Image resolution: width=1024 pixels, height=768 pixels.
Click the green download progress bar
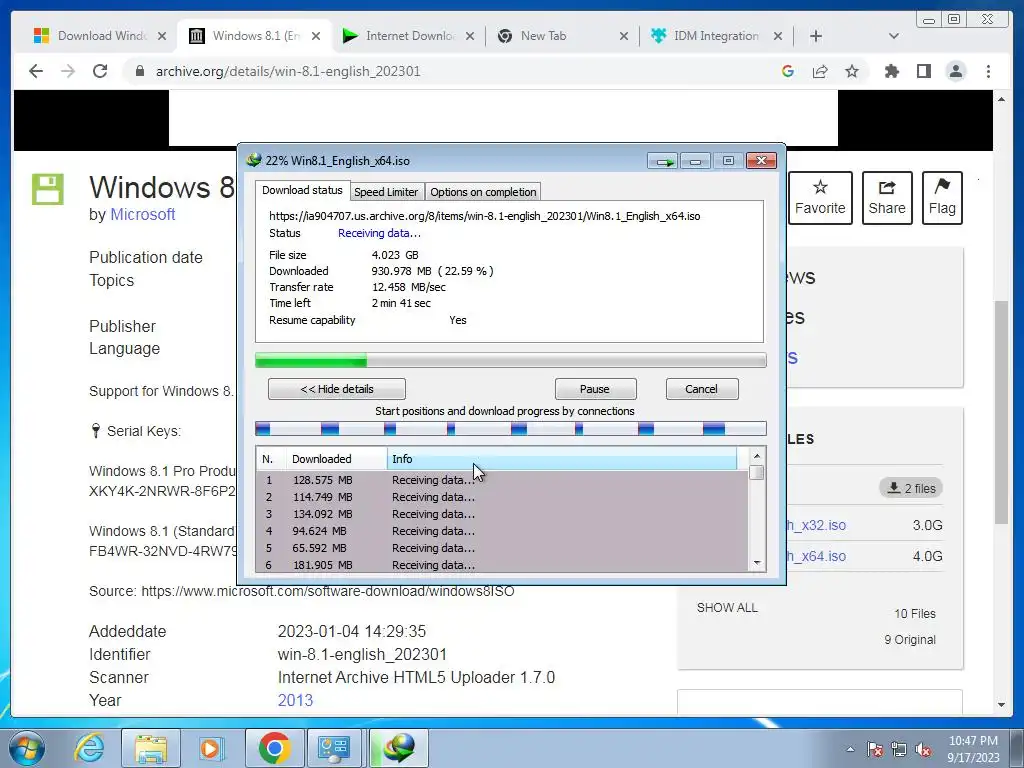click(511, 360)
